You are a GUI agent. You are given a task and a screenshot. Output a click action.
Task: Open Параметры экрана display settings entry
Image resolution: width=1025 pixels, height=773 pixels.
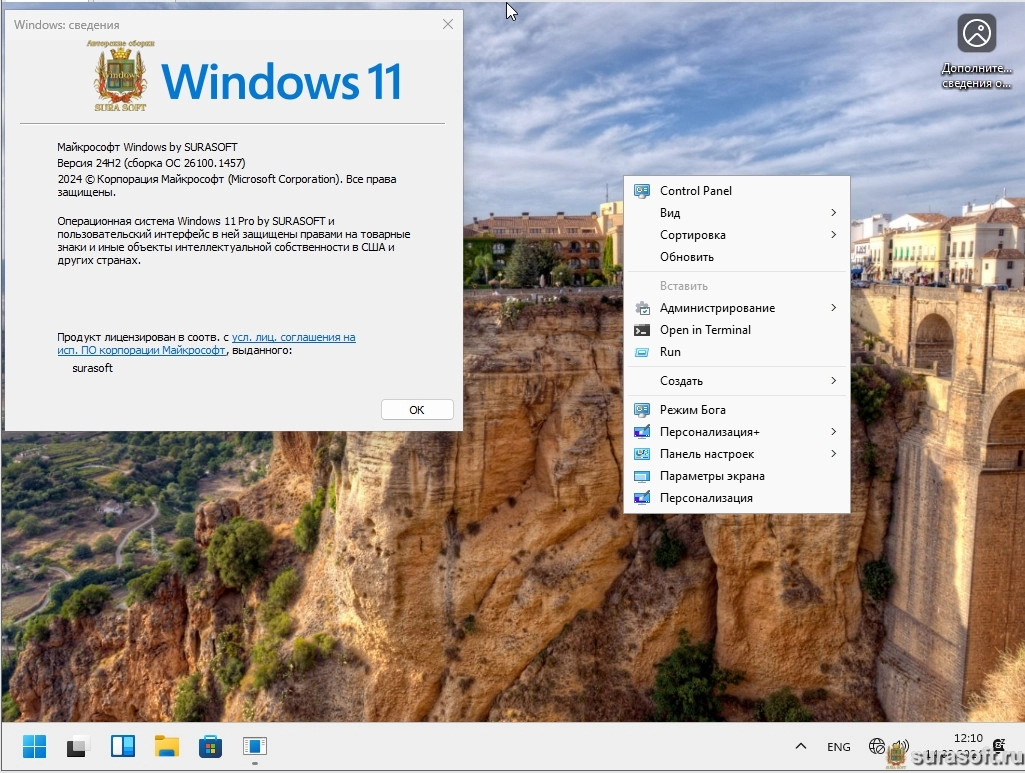(737, 476)
